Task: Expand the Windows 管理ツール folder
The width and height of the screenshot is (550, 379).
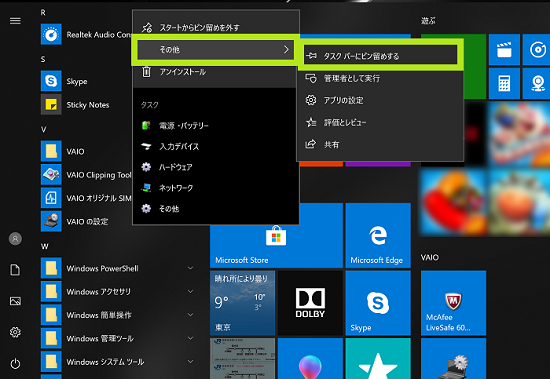Action: tap(190, 338)
